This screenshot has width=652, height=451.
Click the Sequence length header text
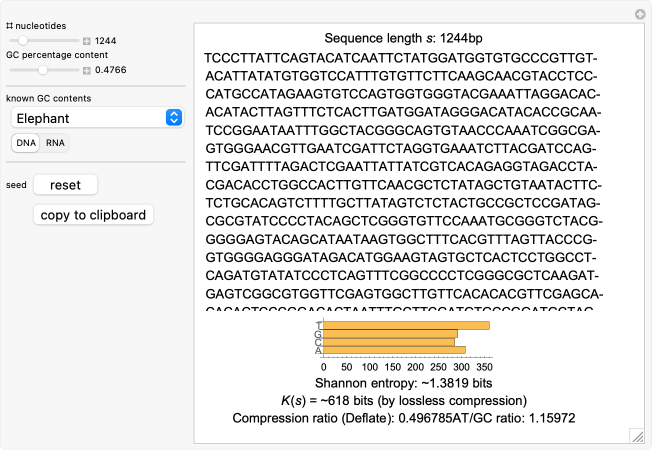pyautogui.click(x=419, y=36)
